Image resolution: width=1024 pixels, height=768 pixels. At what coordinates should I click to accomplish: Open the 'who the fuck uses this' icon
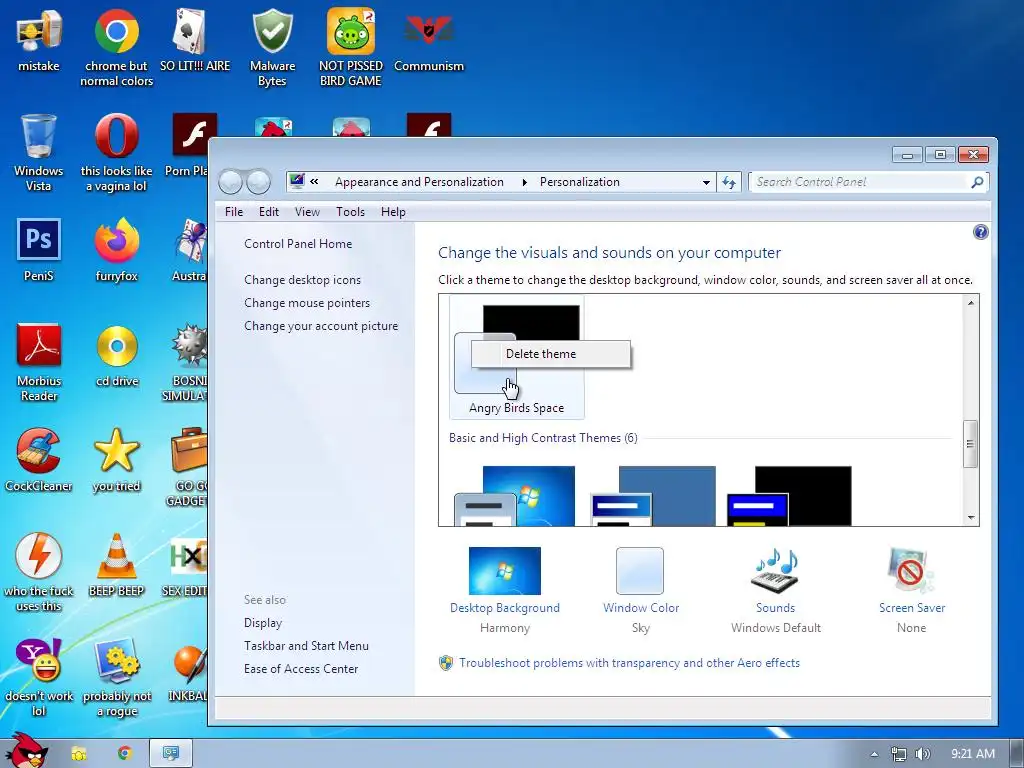(39, 573)
